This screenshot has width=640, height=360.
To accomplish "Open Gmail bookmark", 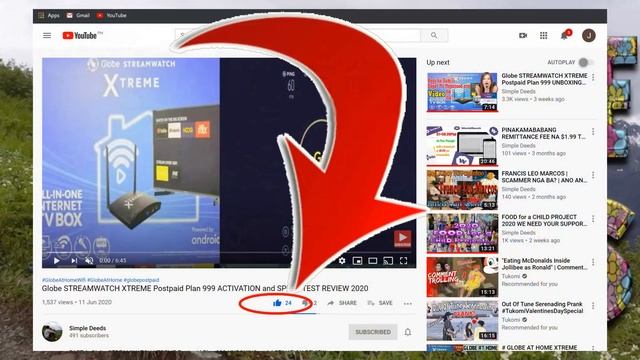I will pyautogui.click(x=78, y=16).
